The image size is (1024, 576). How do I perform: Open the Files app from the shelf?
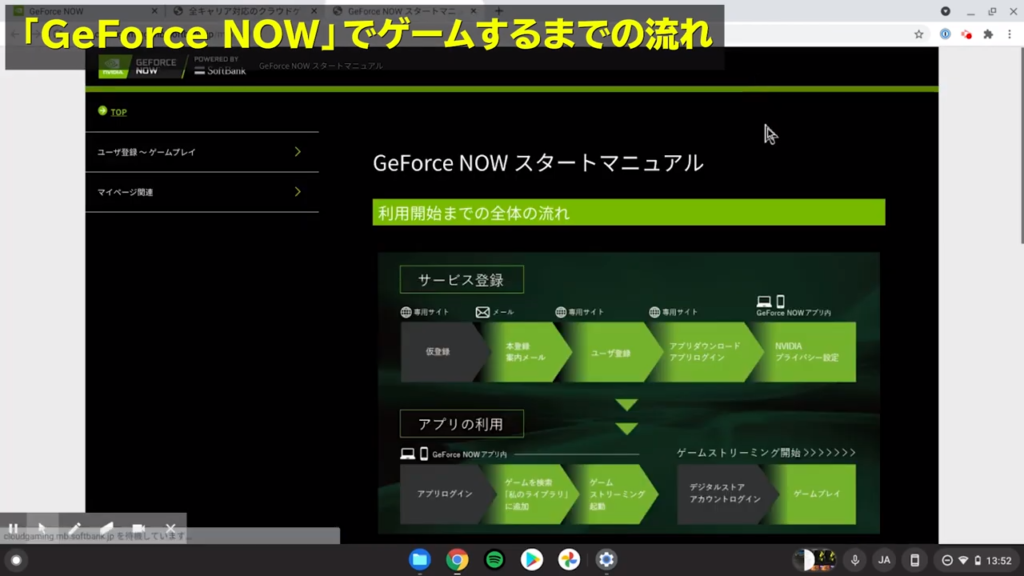click(420, 560)
